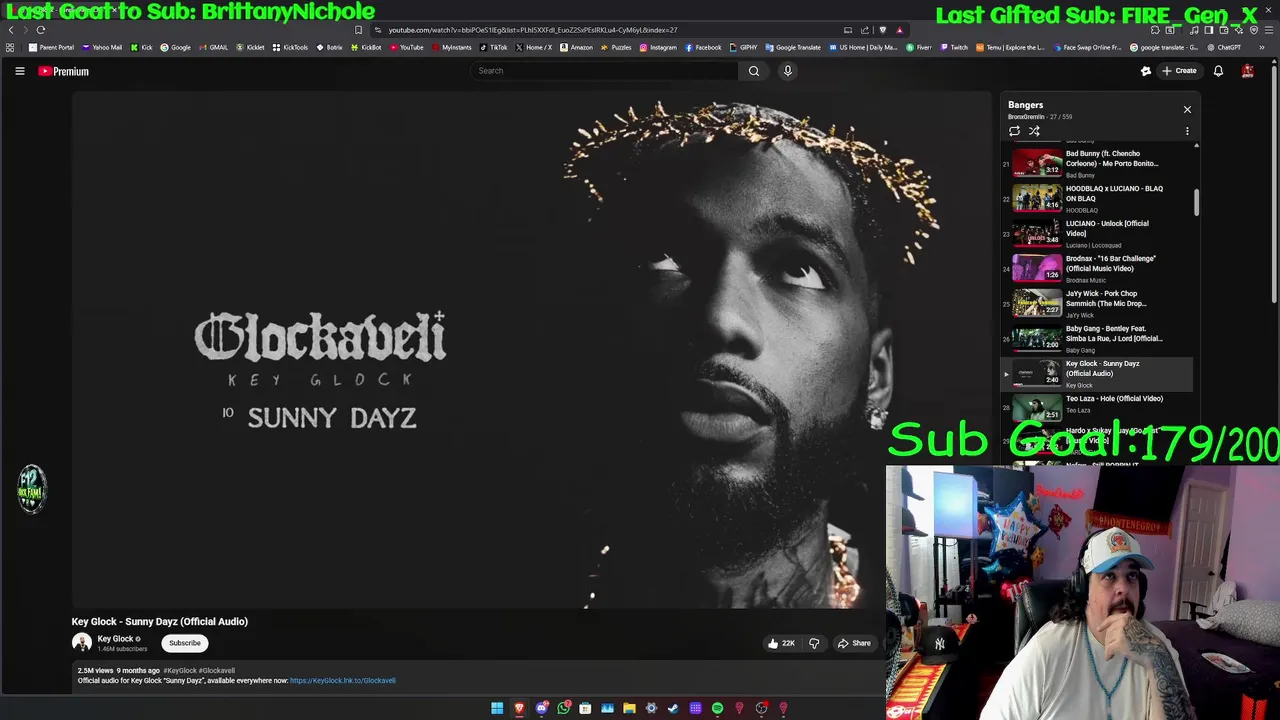Go to YouTube Premium home logo

pos(64,71)
